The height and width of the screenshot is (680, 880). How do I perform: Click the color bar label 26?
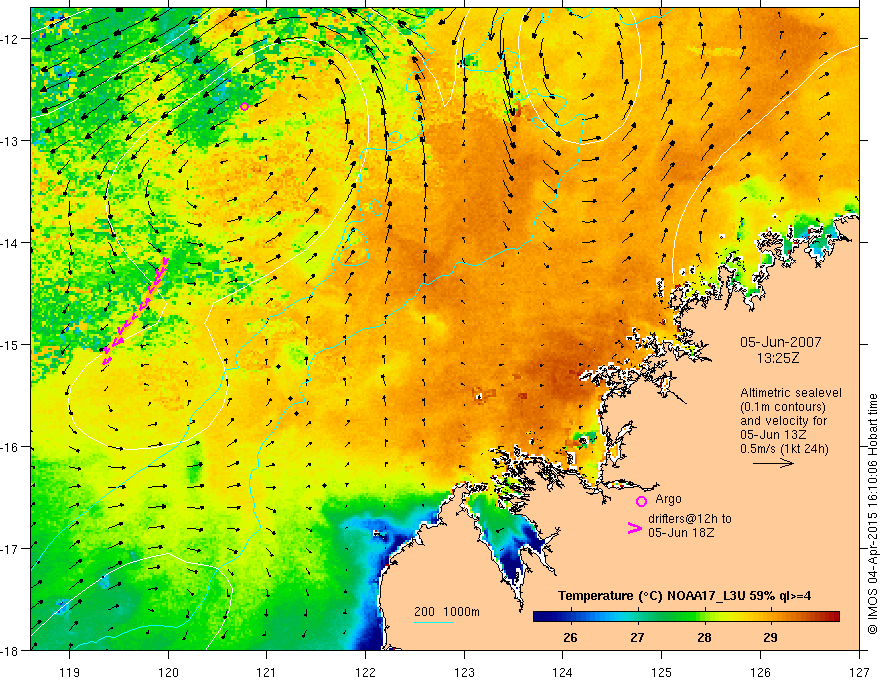[570, 637]
